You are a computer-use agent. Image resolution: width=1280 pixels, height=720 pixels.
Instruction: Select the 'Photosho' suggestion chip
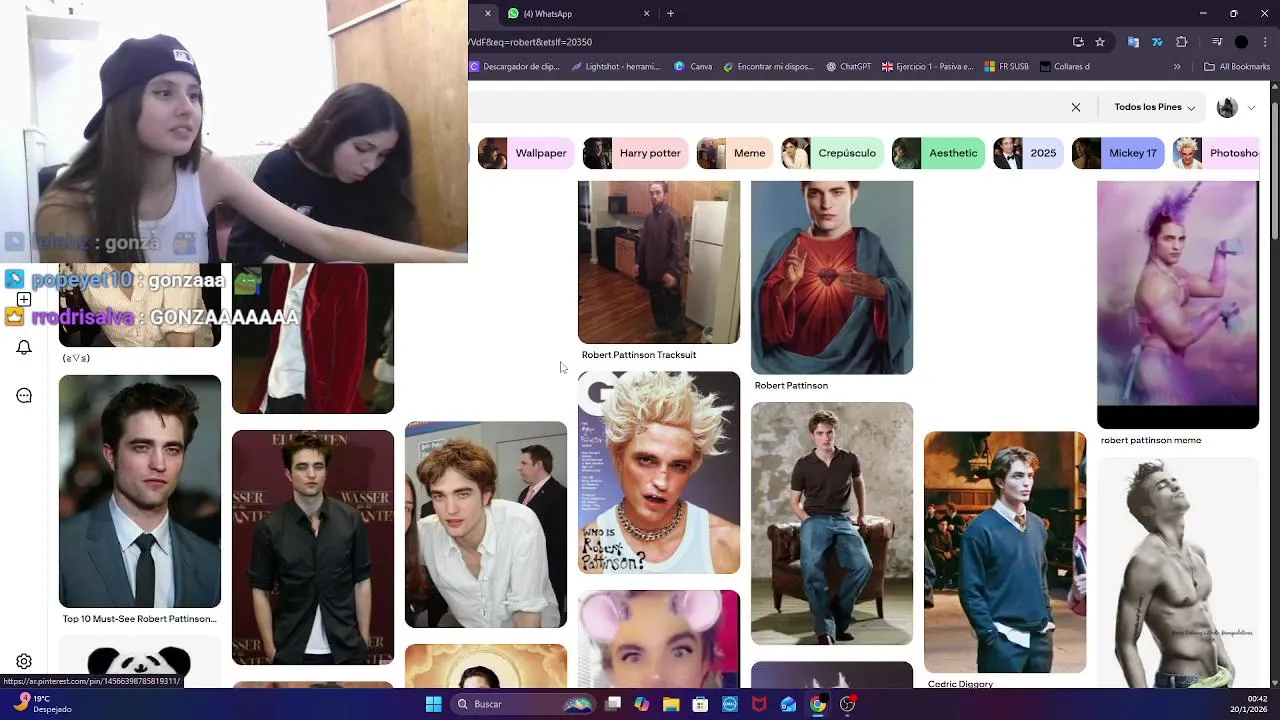pyautogui.click(x=1216, y=153)
